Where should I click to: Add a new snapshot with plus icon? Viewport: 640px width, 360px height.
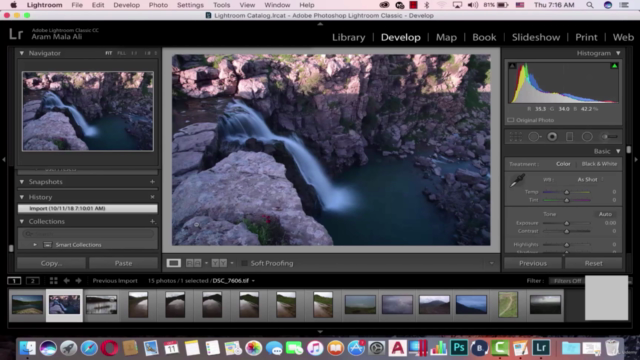tap(152, 182)
